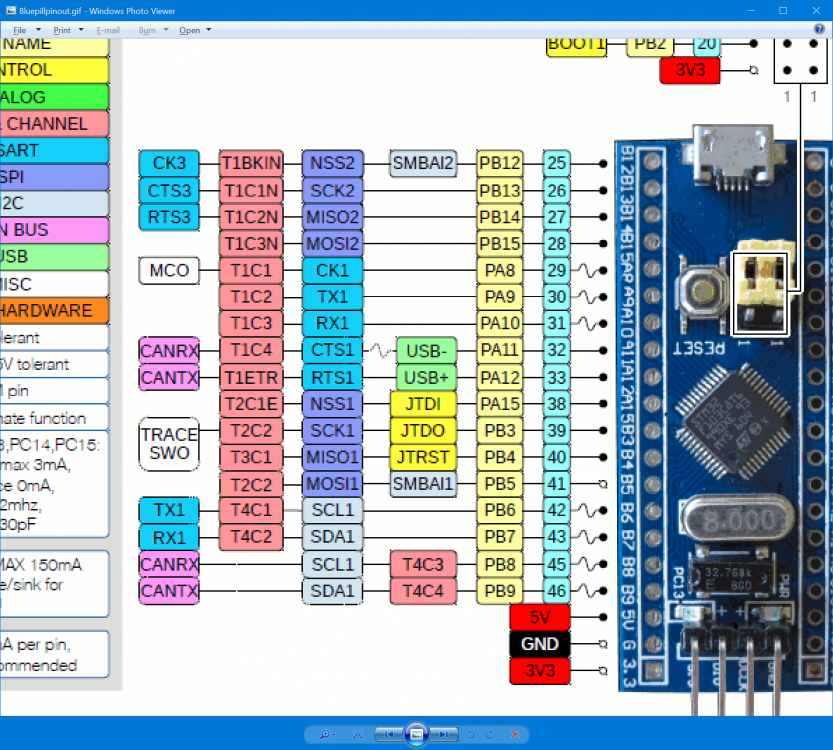Click the E-mail menu item
833x750 pixels.
[x=108, y=30]
